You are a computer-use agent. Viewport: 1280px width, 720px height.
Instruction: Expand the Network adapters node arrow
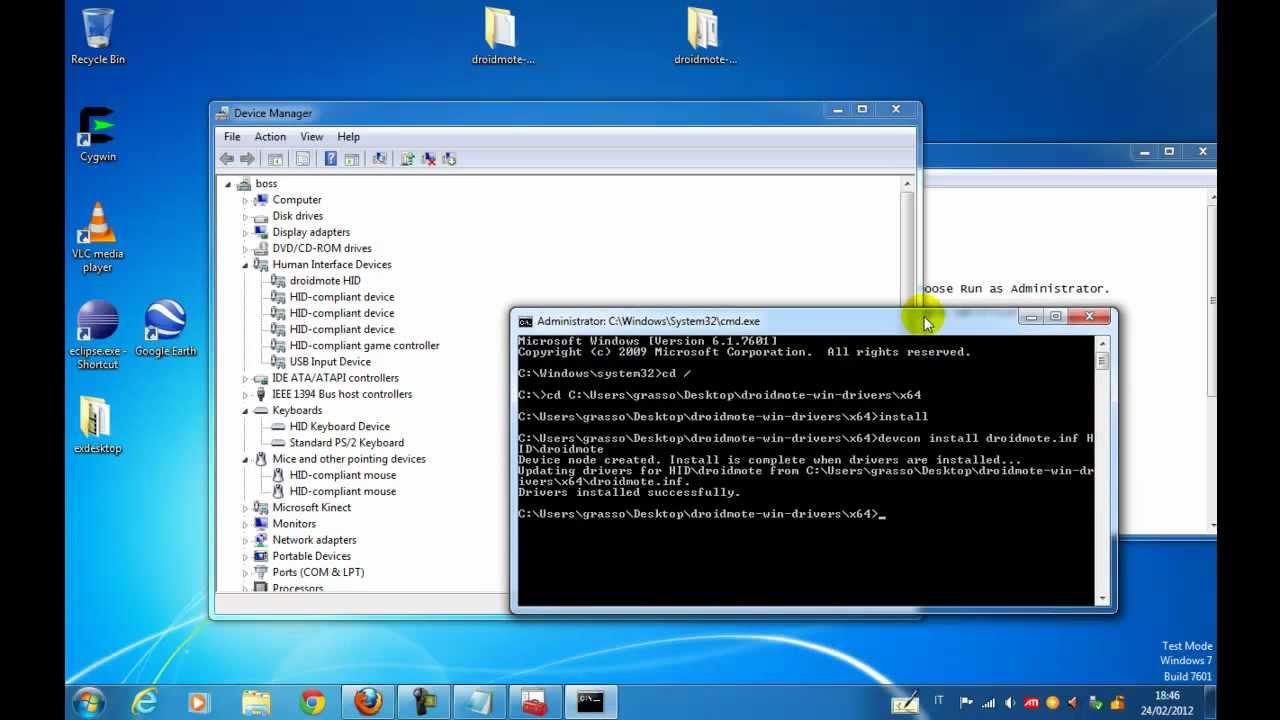pyautogui.click(x=245, y=540)
